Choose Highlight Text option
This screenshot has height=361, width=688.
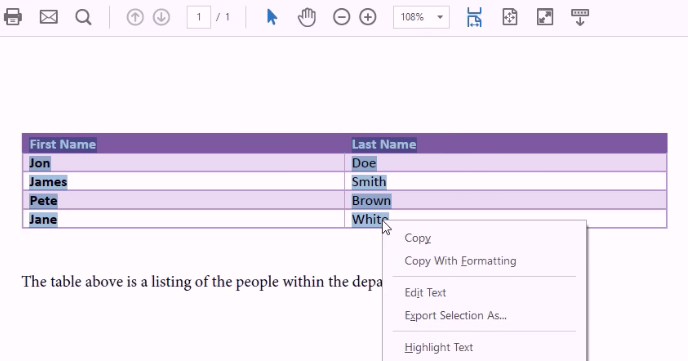439,347
